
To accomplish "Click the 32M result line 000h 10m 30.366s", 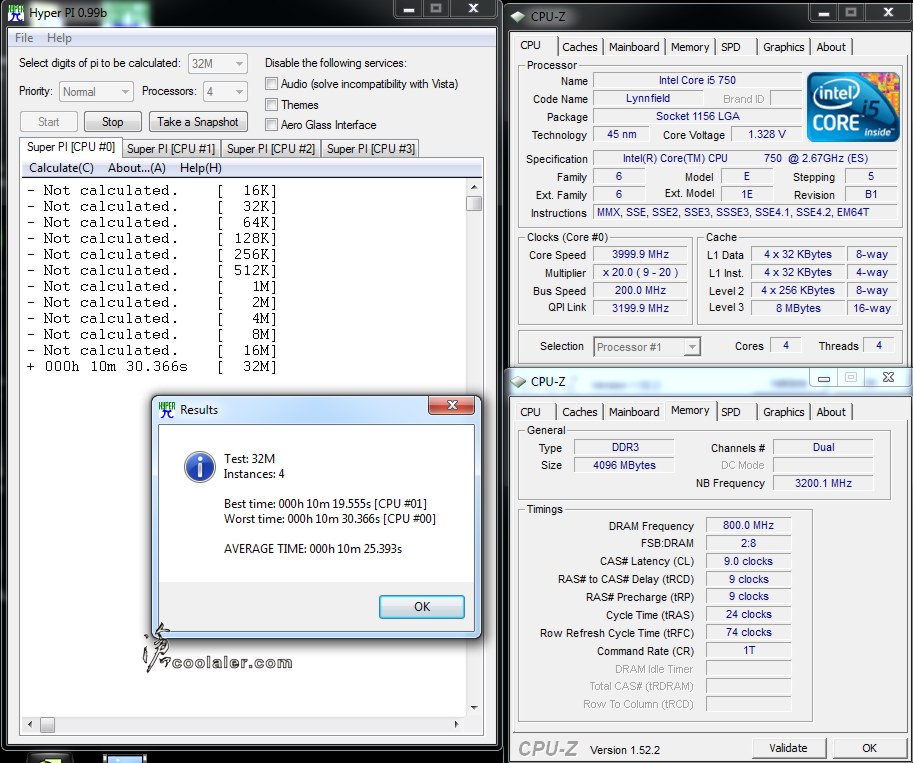I will (x=151, y=366).
